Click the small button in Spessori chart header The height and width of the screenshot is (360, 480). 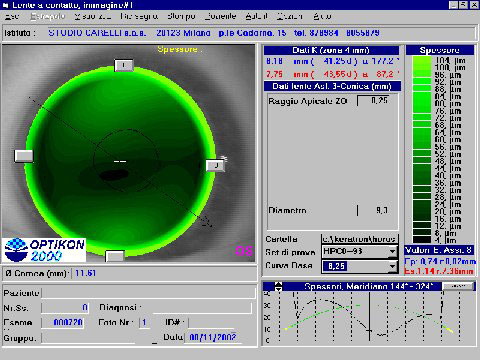point(458,286)
